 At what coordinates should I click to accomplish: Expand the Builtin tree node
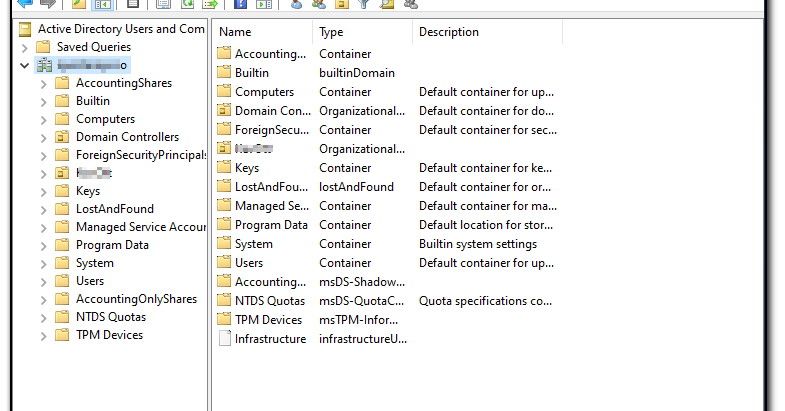44,102
